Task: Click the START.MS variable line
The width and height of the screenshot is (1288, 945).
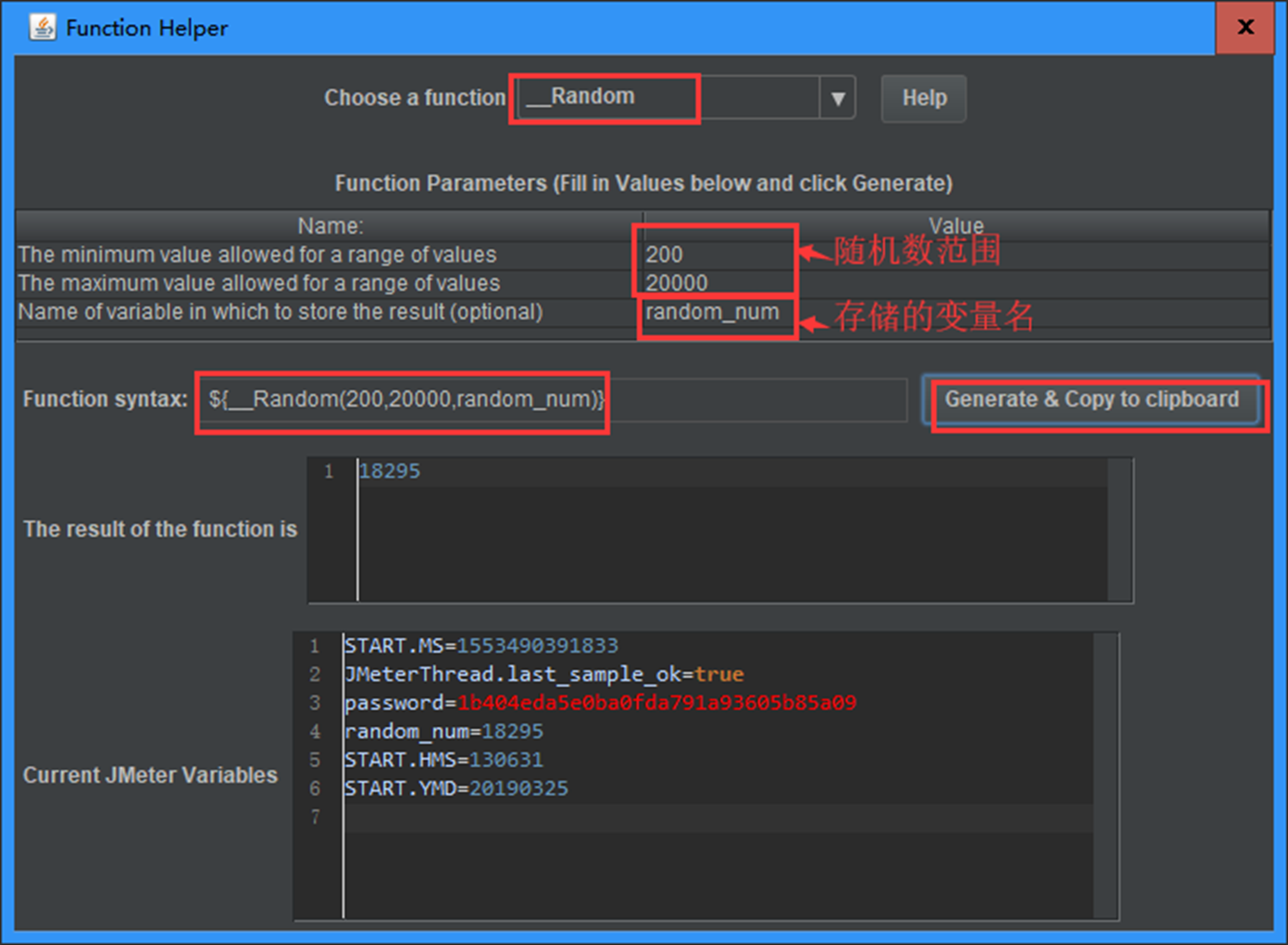Action: (x=481, y=645)
